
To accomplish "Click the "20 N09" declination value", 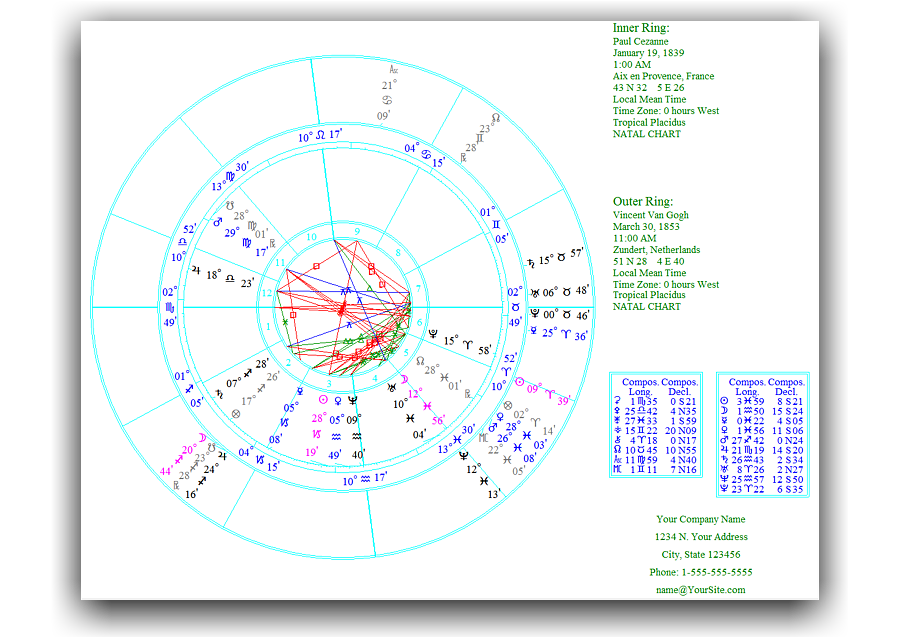I will coord(681,430).
